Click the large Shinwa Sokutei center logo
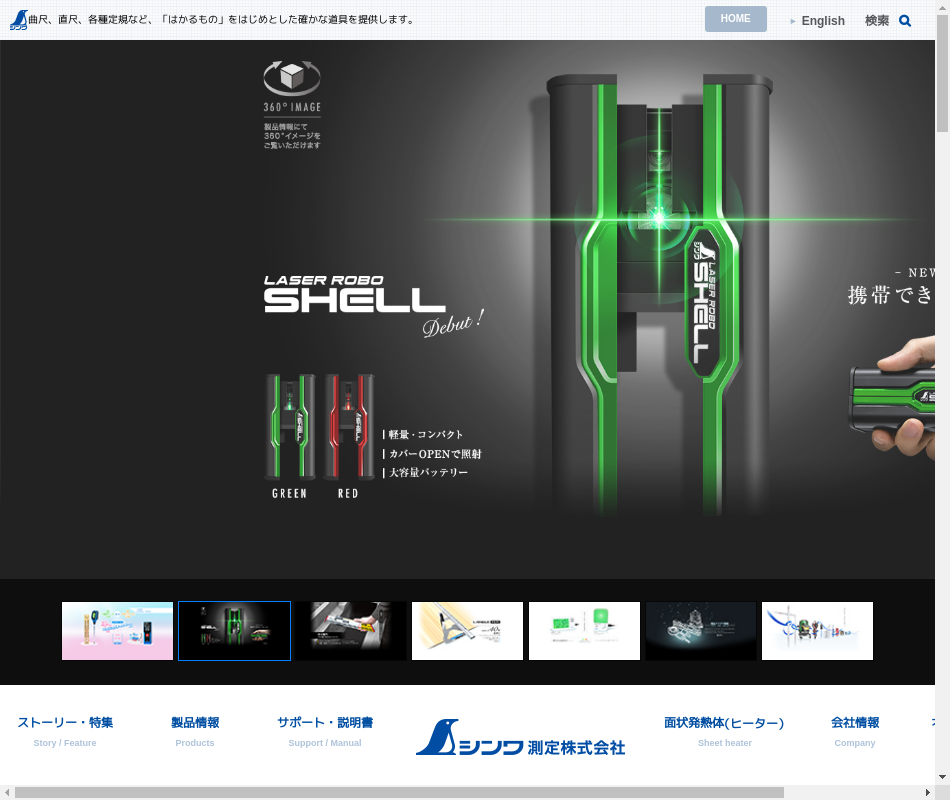This screenshot has width=950, height=800. (x=520, y=738)
